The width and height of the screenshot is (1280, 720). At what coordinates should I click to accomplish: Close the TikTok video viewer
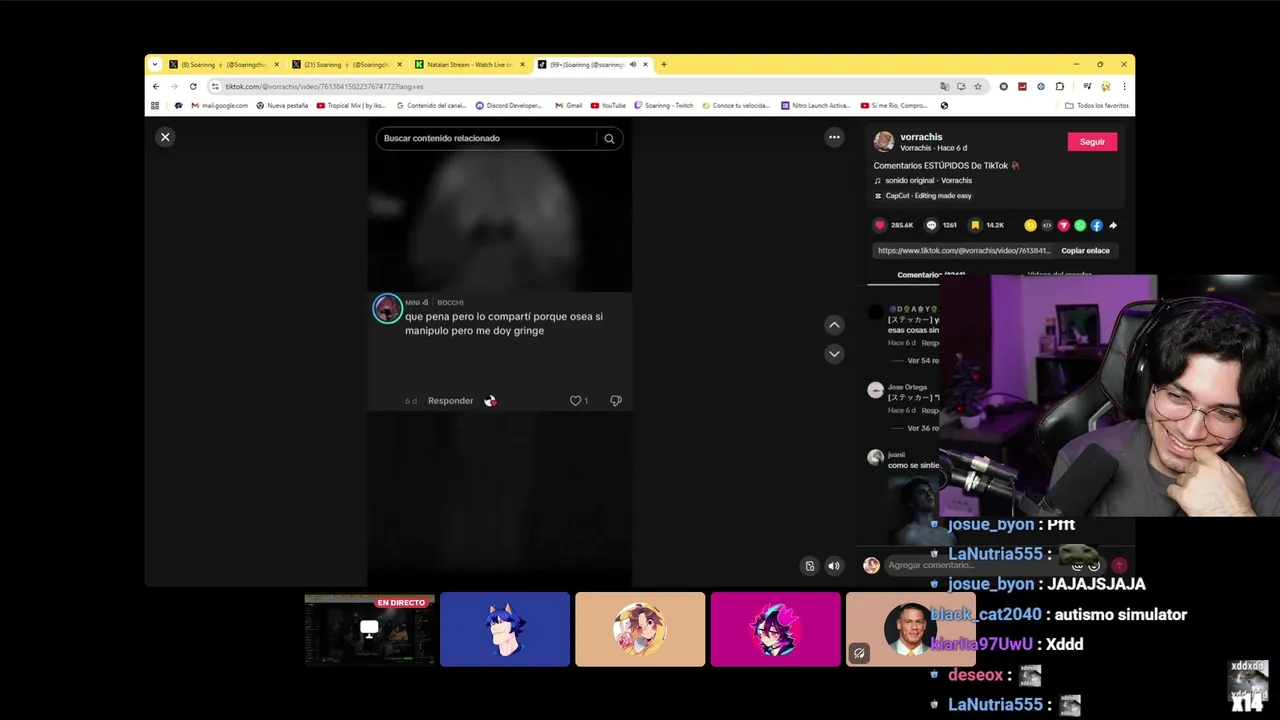pos(165,137)
